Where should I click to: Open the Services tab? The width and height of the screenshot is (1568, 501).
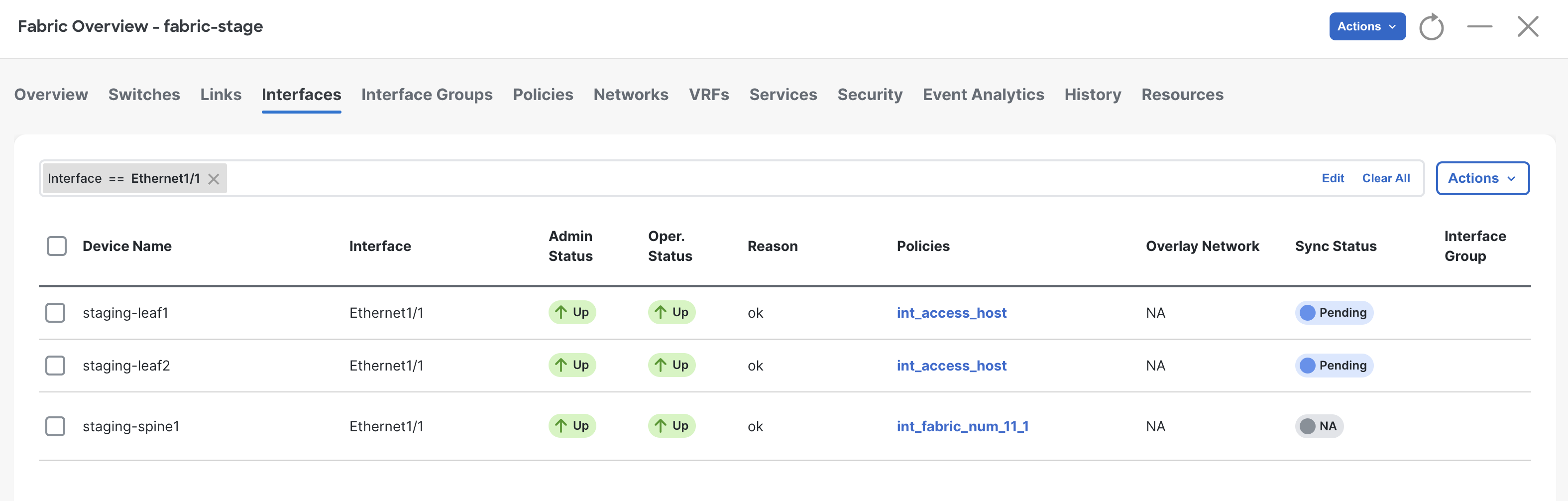(783, 94)
